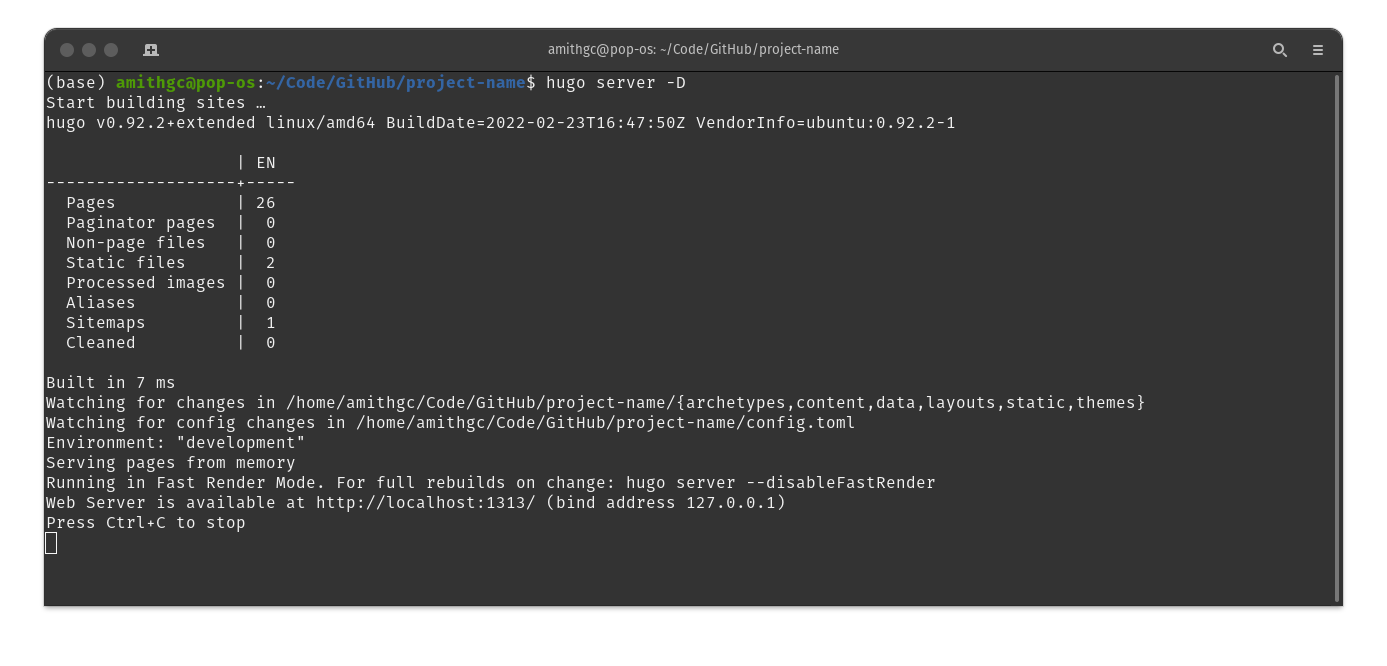The width and height of the screenshot is (1387, 666).
Task: Click the green amithgc@pop-os username
Action: pos(186,82)
